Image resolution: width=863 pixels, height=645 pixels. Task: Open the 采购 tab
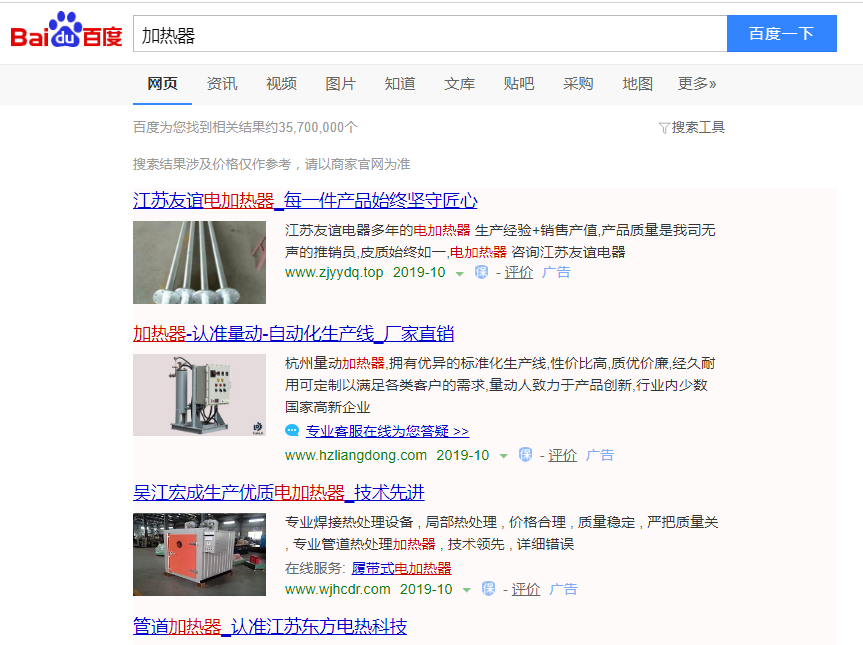(578, 84)
